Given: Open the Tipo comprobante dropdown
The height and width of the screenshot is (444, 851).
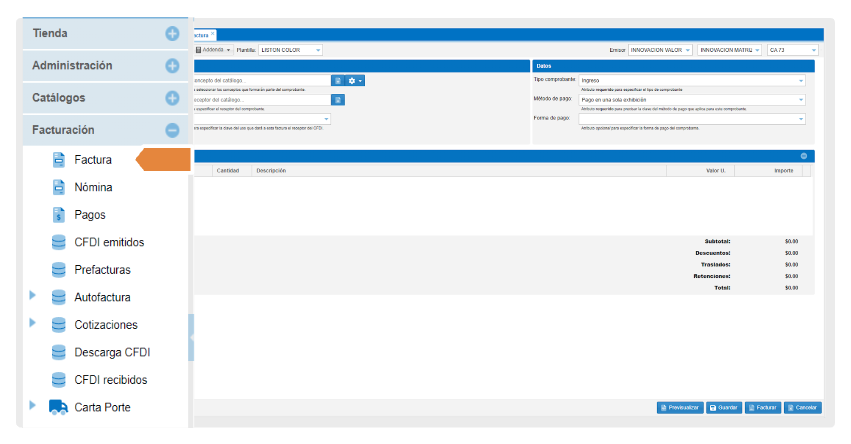Looking at the screenshot, I should coord(692,80).
